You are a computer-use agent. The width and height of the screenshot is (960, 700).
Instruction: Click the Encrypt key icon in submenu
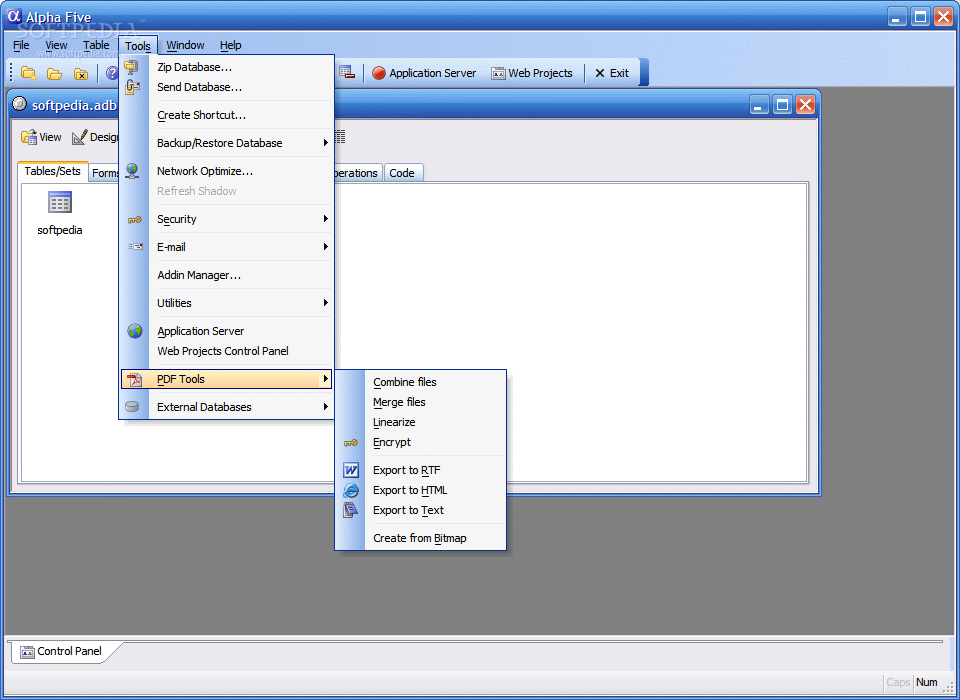pos(351,443)
